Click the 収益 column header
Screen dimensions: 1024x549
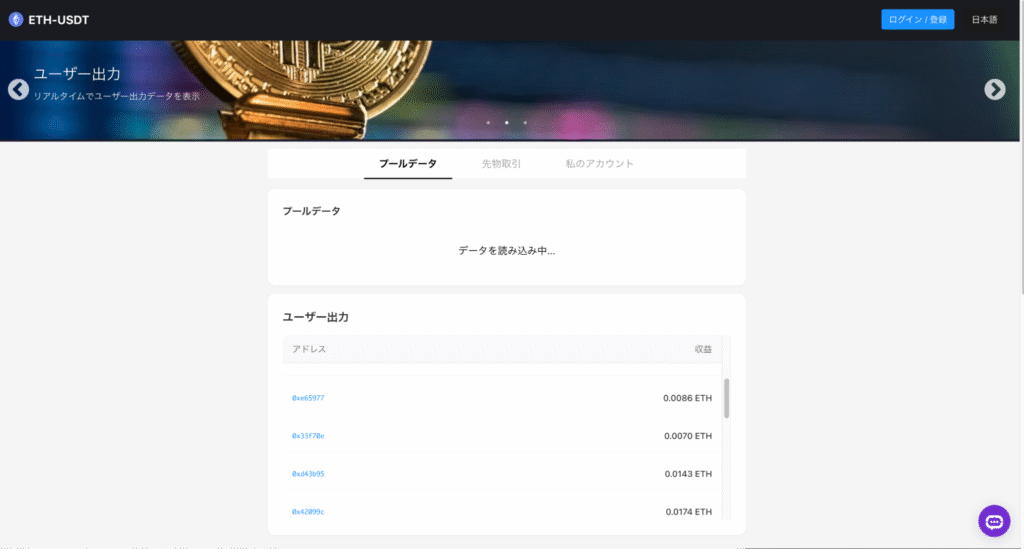pyautogui.click(x=703, y=349)
